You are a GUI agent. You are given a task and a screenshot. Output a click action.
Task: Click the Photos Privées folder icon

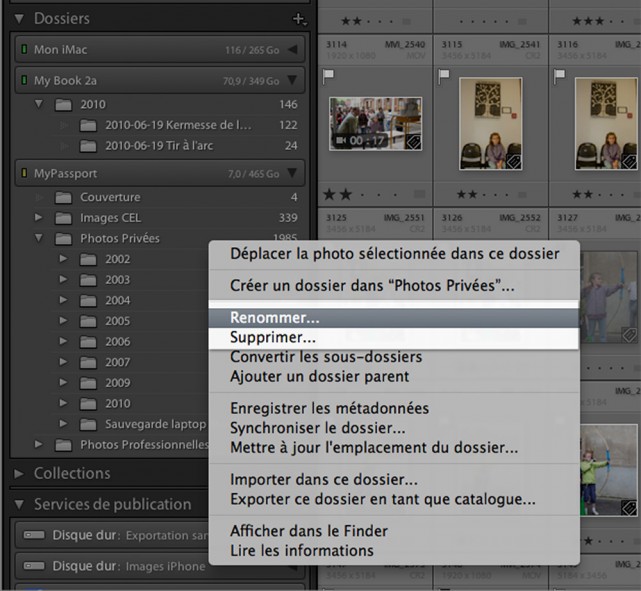coord(63,238)
